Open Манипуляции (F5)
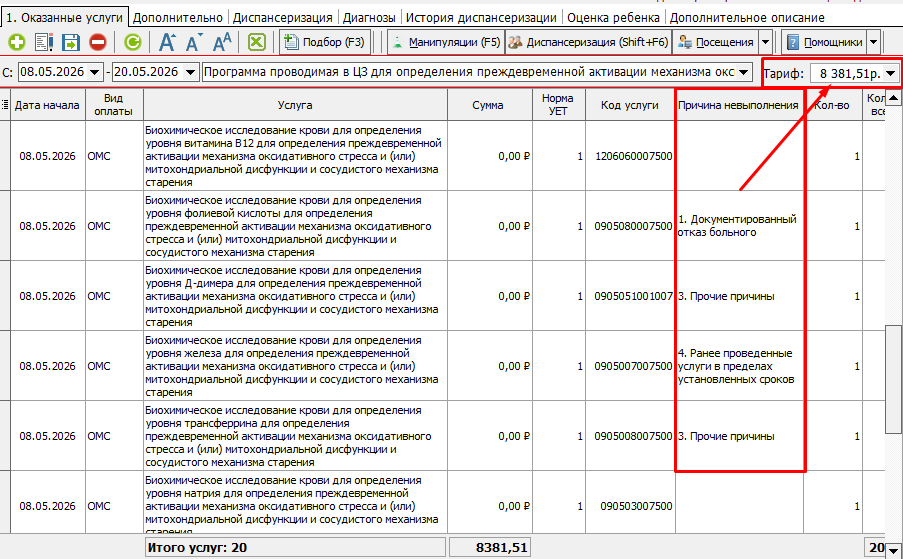 coord(446,42)
